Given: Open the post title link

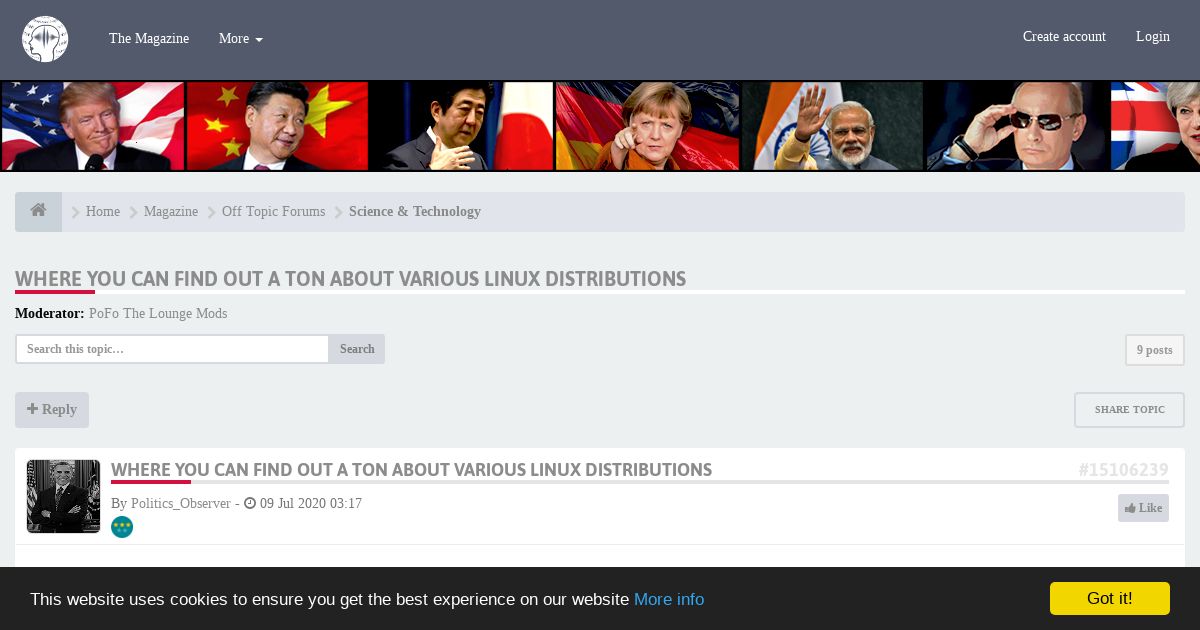Looking at the screenshot, I should (x=411, y=470).
